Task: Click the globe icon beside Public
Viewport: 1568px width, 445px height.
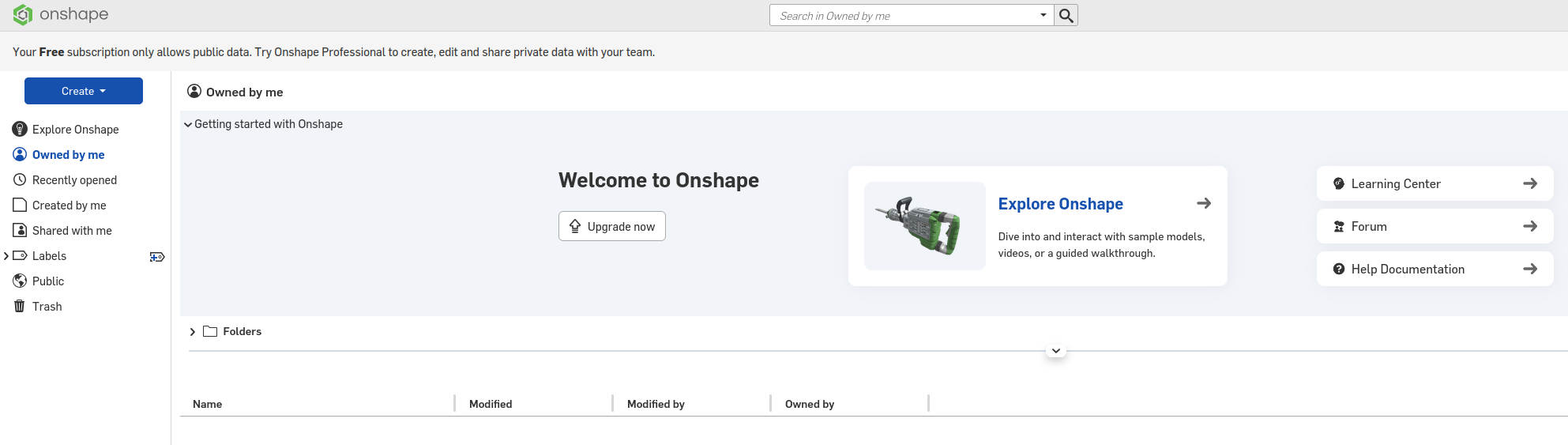Action: tap(20, 281)
